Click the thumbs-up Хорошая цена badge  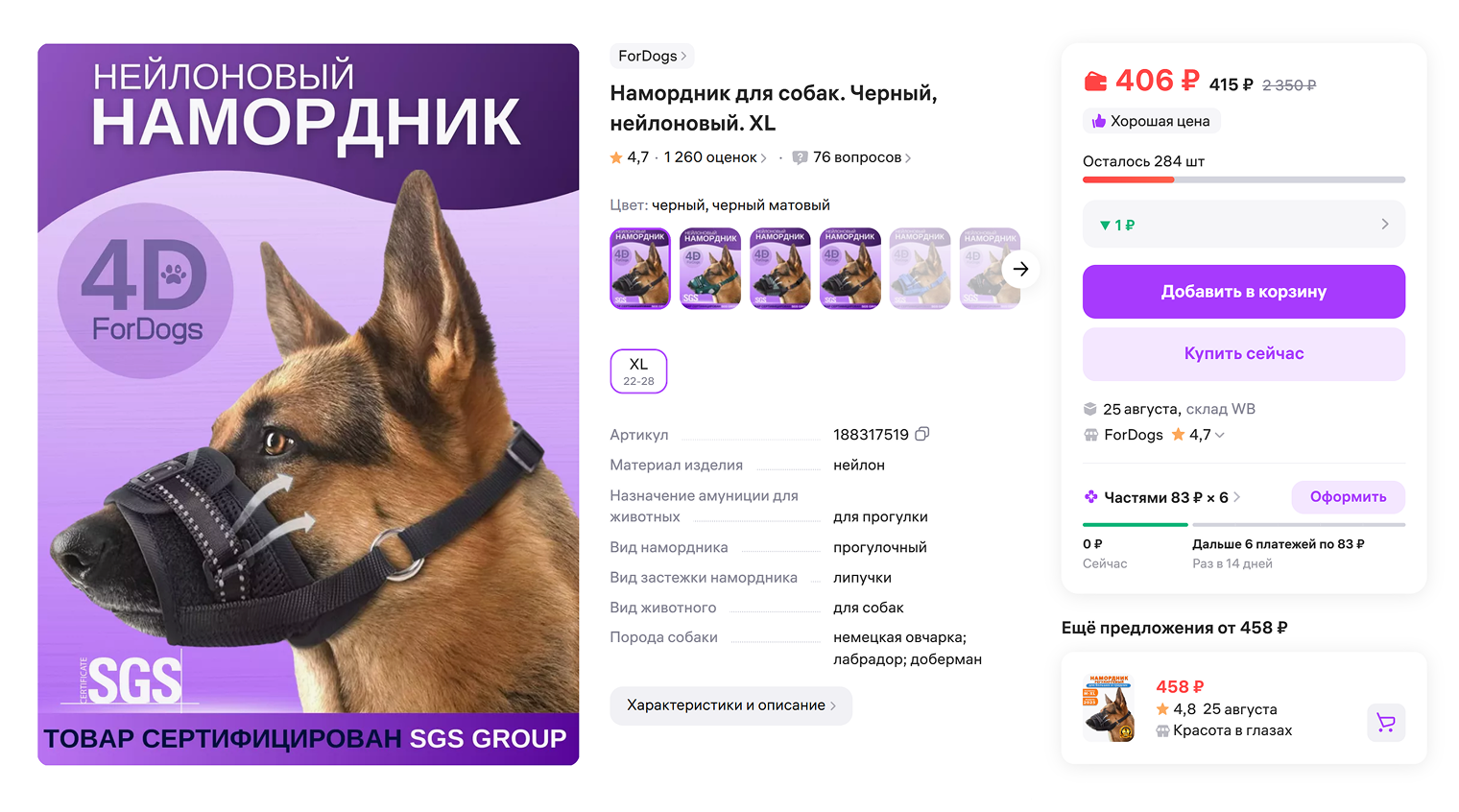(1151, 121)
